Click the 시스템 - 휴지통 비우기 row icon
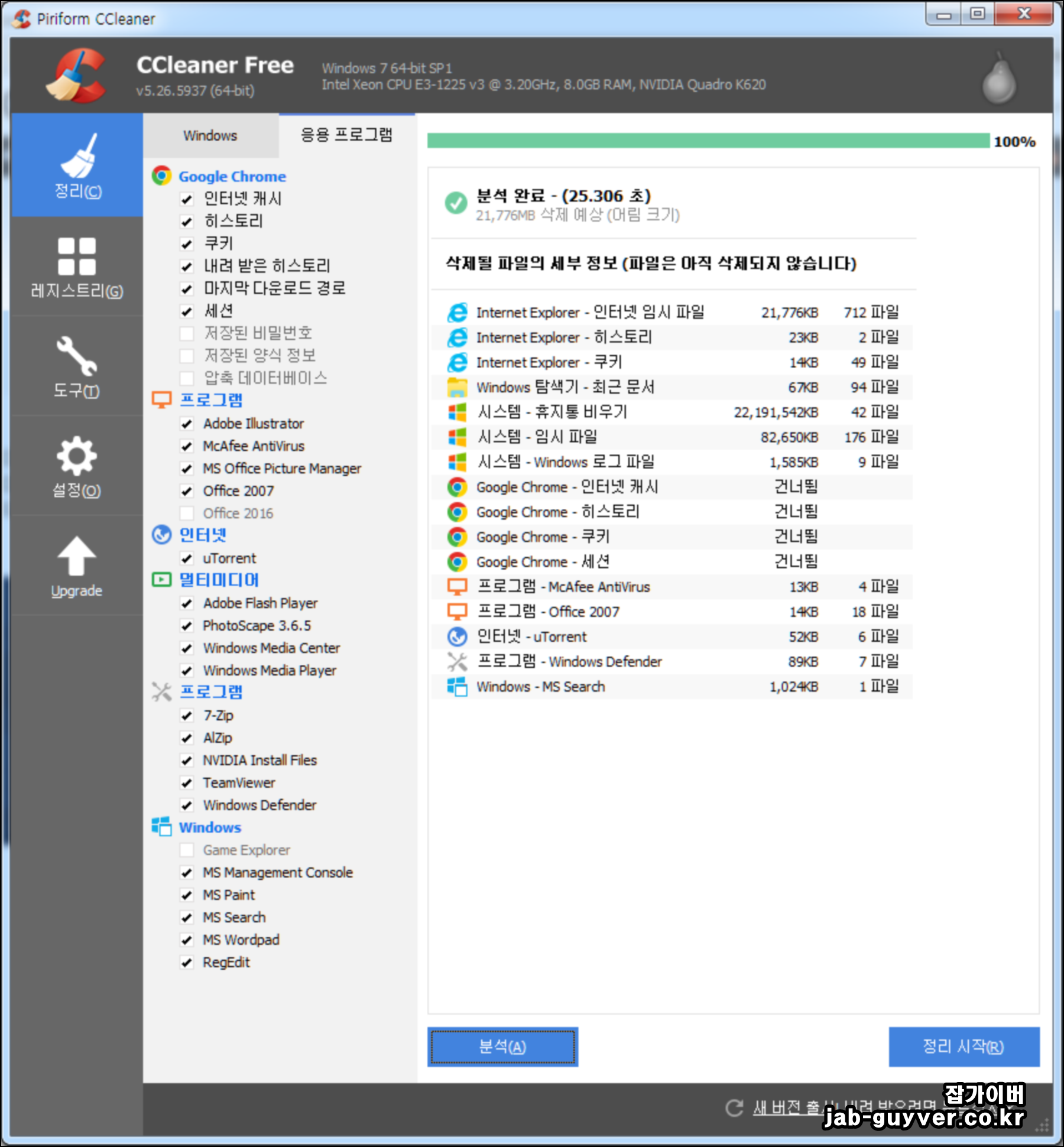Viewport: 1064px width, 1147px height. 457,412
